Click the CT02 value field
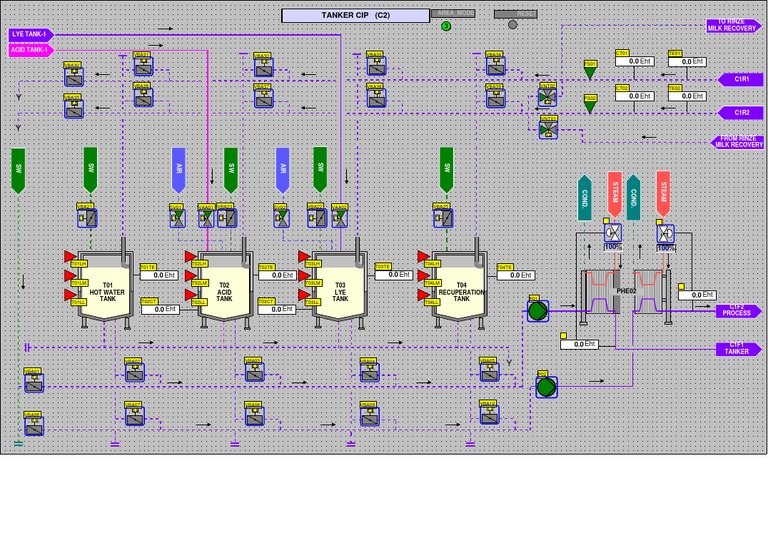Viewport: 768px width, 543px height. tap(635, 96)
